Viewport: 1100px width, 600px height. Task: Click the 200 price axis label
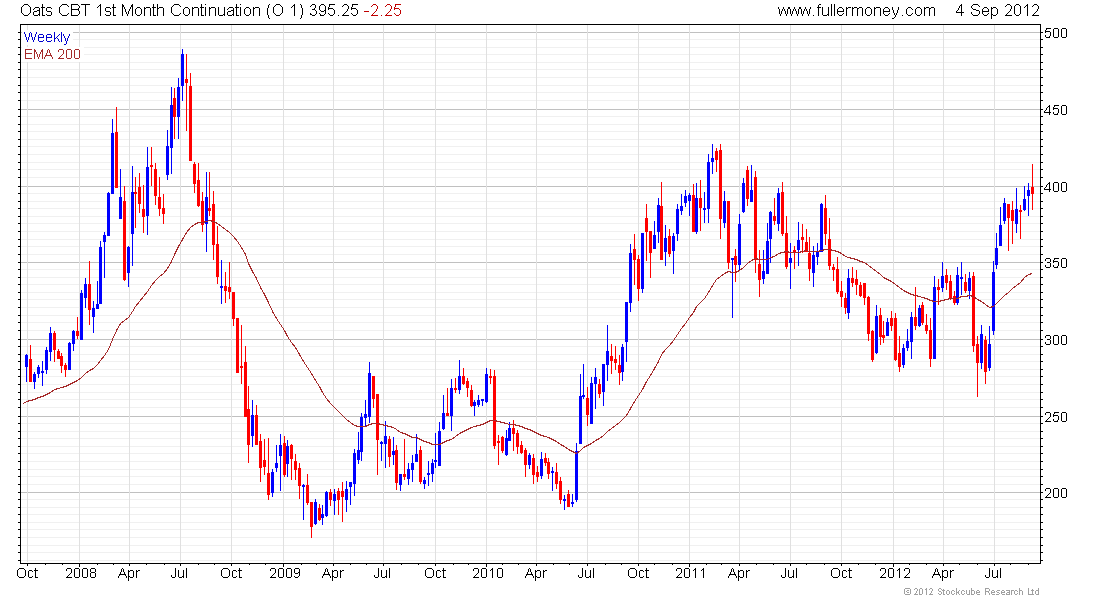click(x=1056, y=493)
